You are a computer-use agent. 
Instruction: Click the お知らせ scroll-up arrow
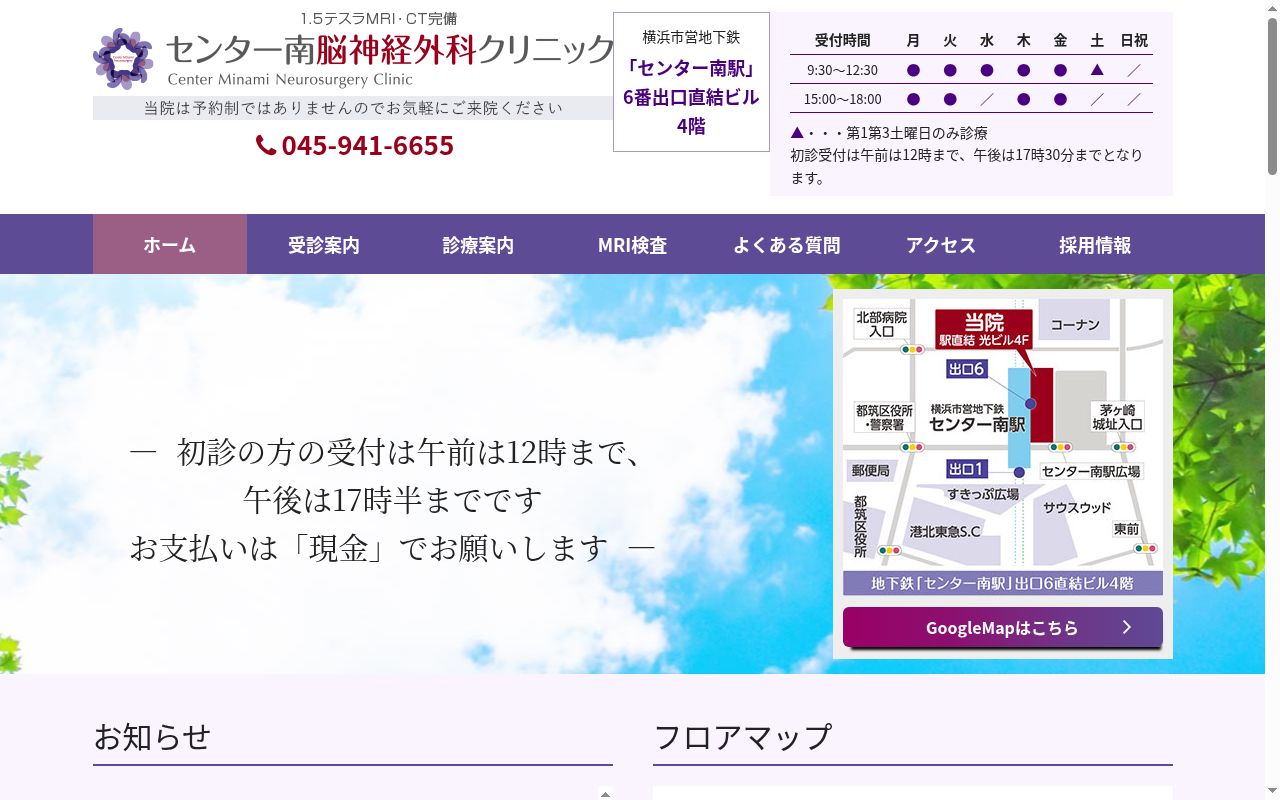(605, 794)
